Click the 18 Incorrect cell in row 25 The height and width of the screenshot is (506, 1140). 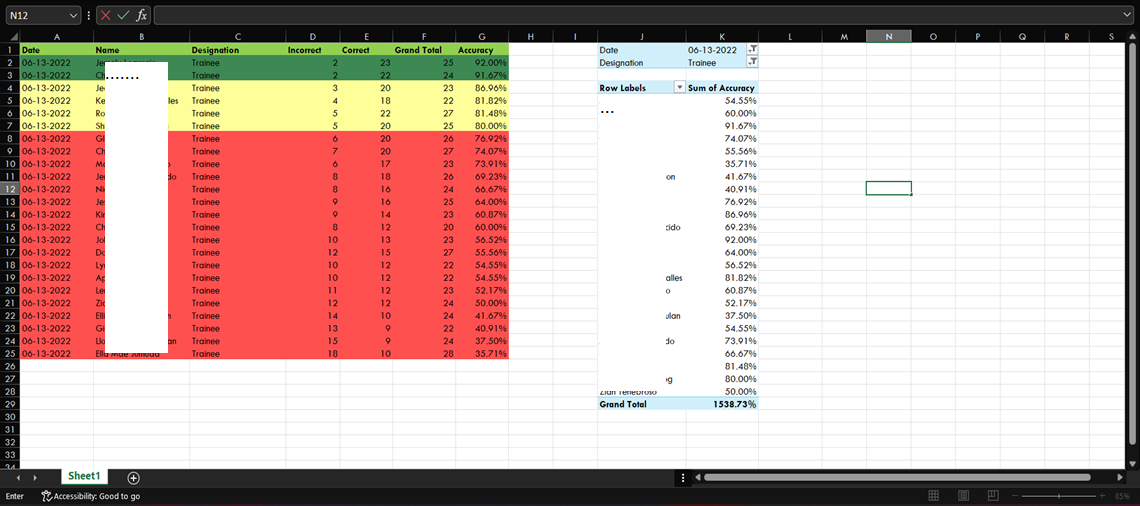313,353
